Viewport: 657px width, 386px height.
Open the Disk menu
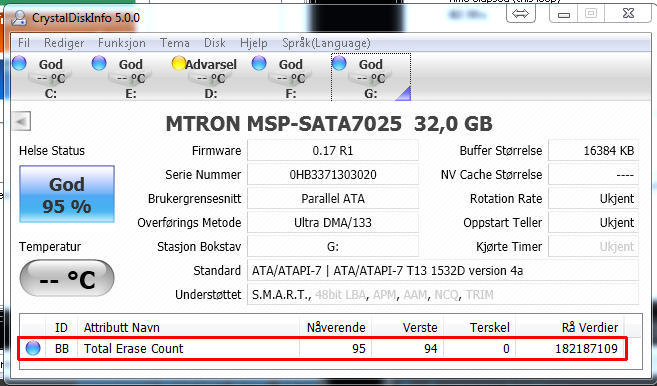(215, 43)
